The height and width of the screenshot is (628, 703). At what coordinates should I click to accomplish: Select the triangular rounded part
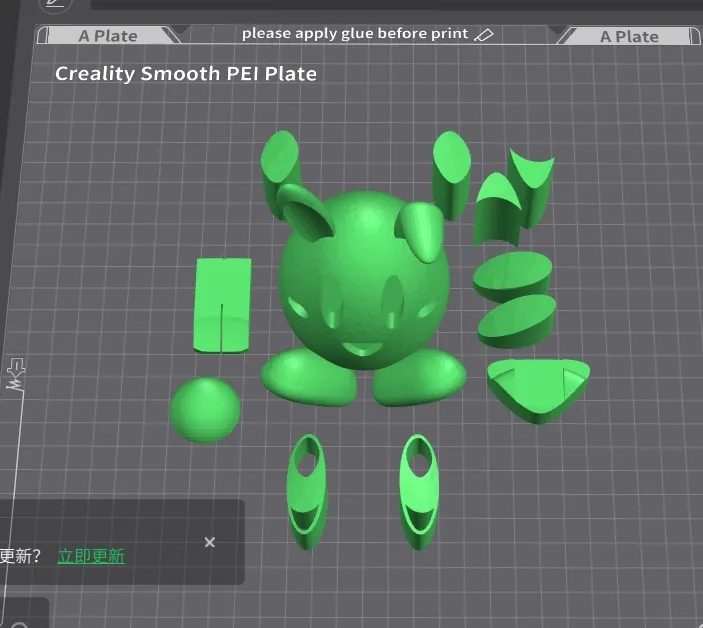tap(538, 390)
